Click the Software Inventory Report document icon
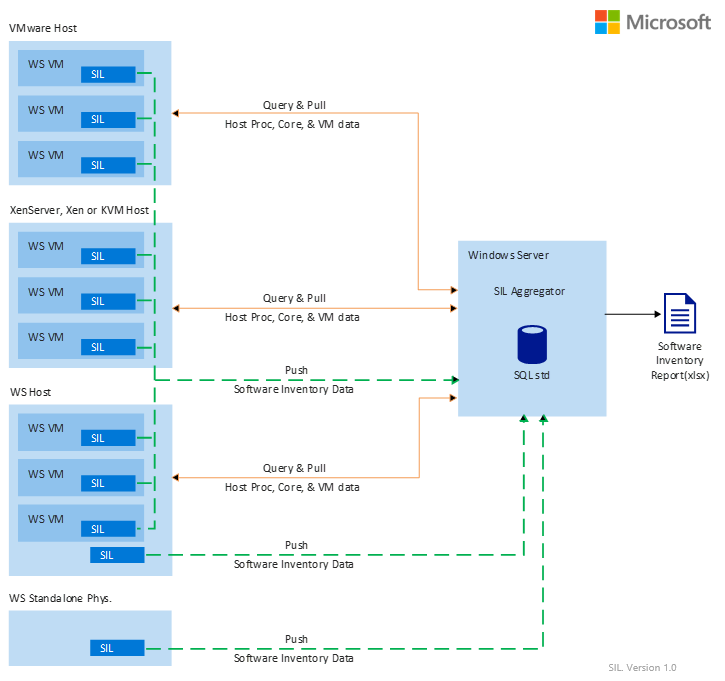 coord(680,313)
